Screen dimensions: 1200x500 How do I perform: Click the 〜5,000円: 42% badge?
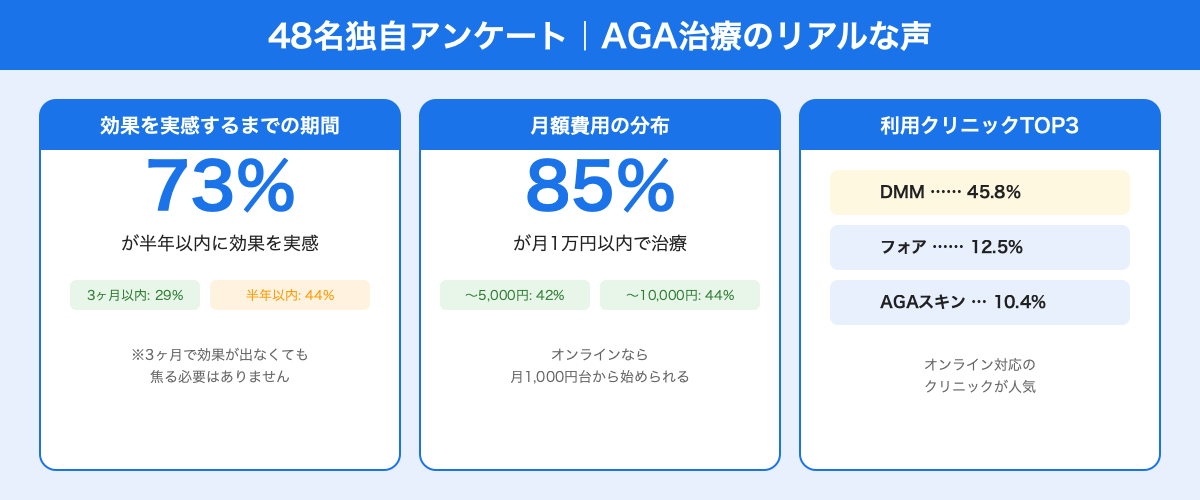[515, 295]
